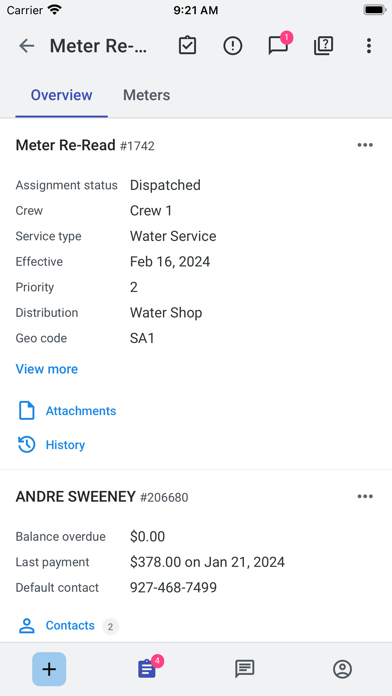Open the Attachments link
The height and width of the screenshot is (696, 392).
pyautogui.click(x=81, y=411)
